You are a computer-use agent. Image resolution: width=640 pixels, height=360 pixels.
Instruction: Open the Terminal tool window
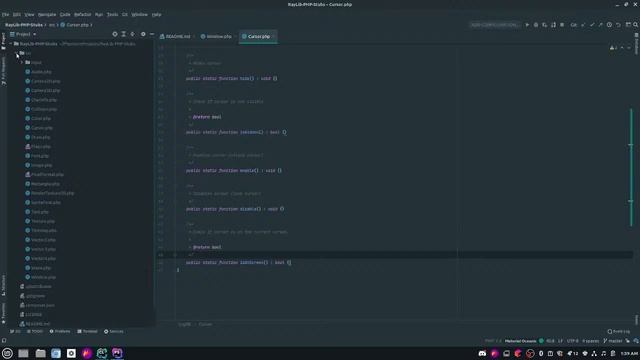[87, 331]
